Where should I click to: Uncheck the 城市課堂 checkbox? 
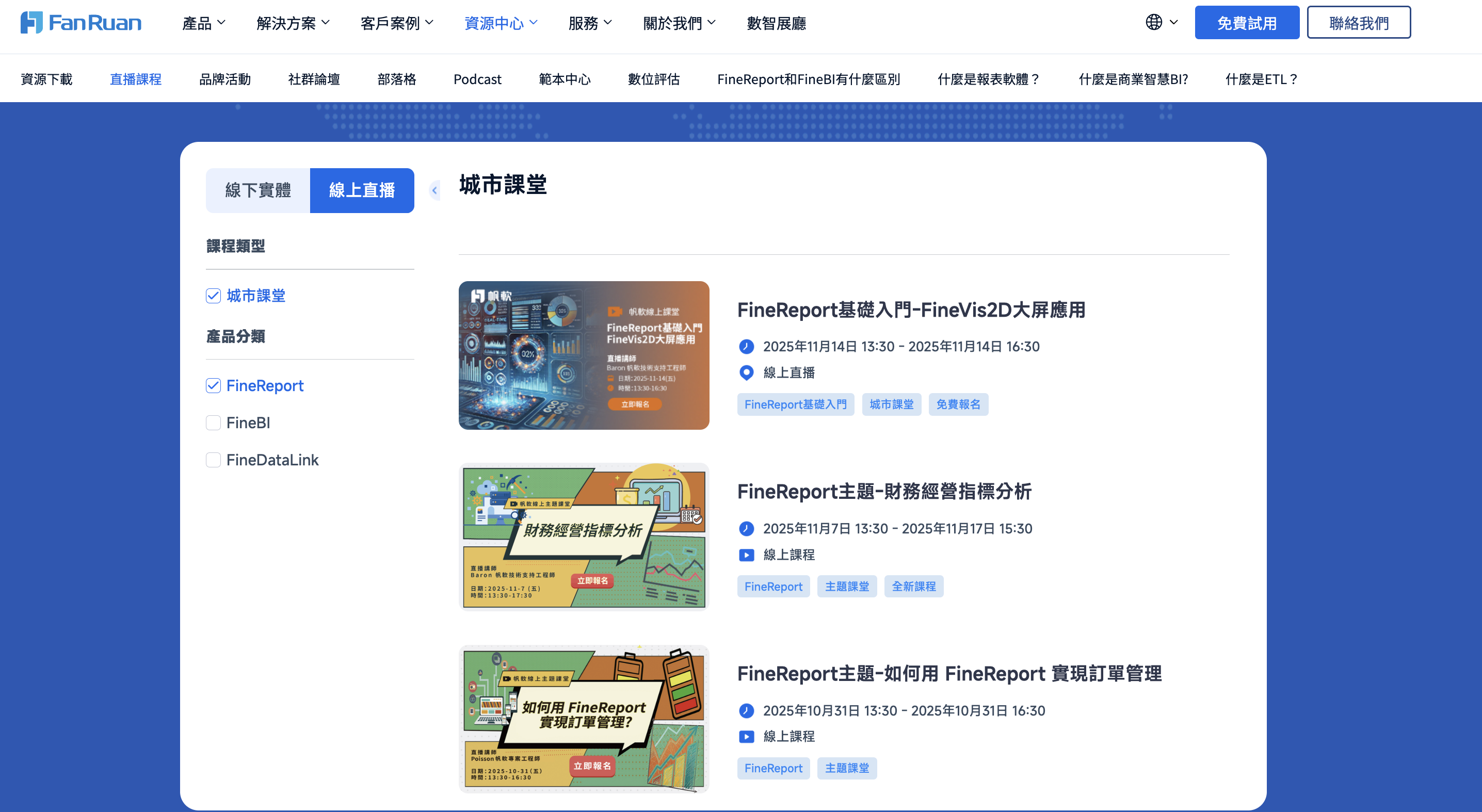point(214,296)
